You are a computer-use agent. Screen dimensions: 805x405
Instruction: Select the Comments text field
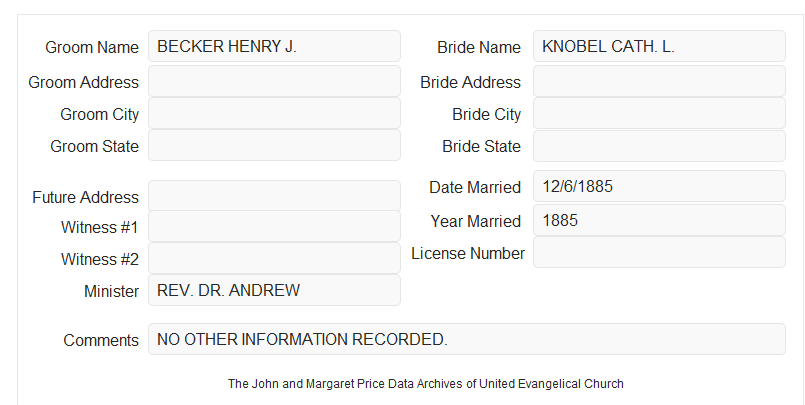pos(467,339)
